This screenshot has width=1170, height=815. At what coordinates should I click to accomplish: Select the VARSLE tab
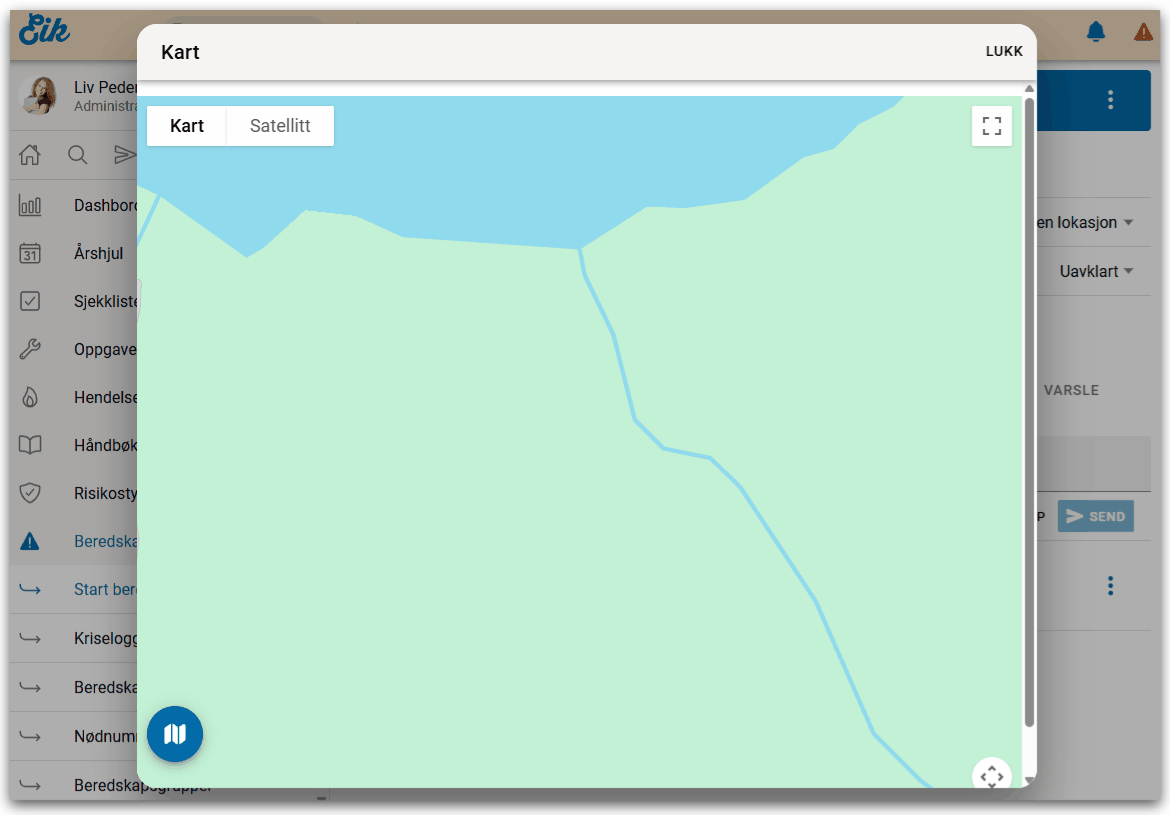(1071, 390)
